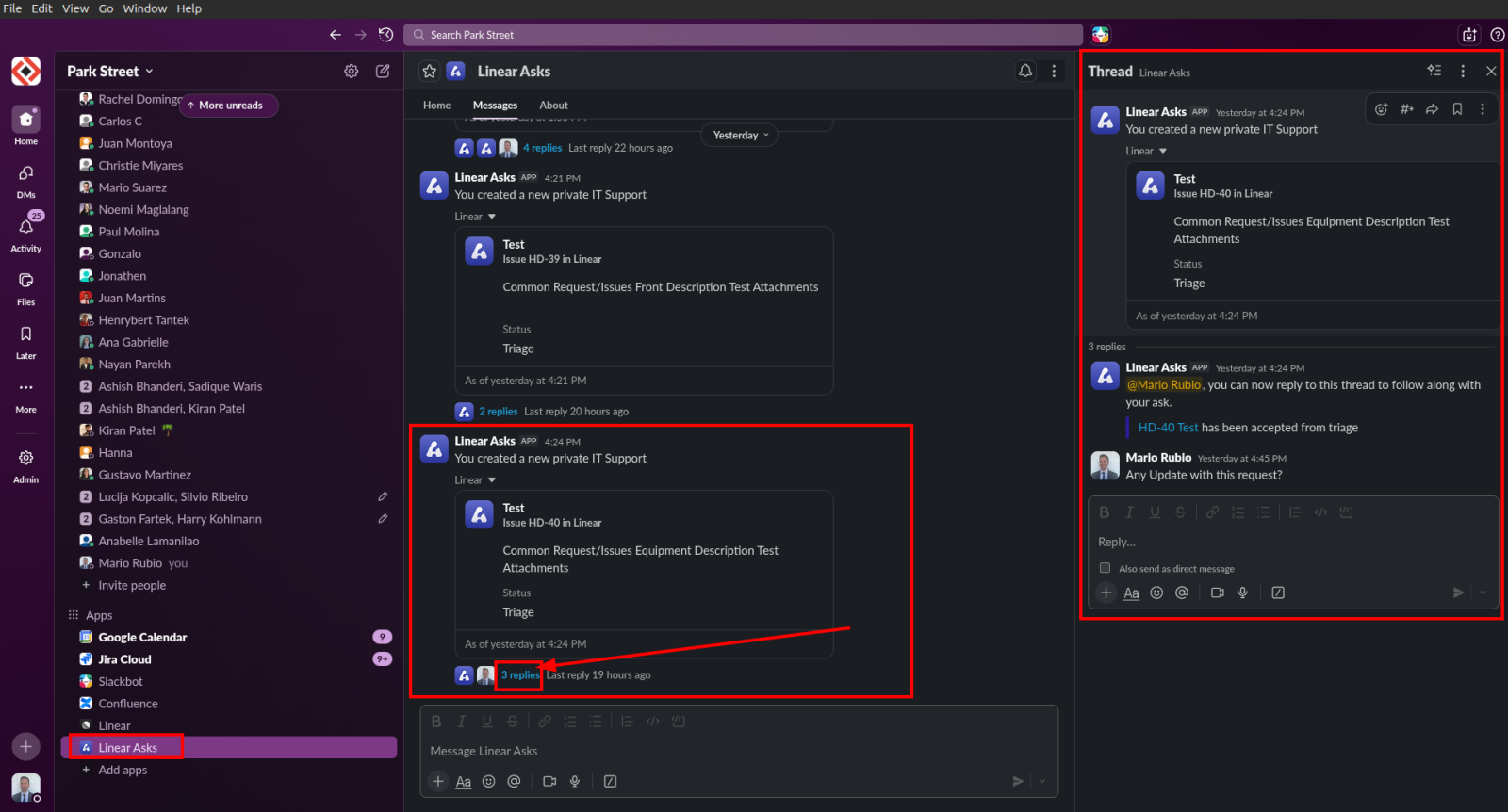Toggle bold in Message Linear Asks composer
This screenshot has width=1508, height=812.
point(436,722)
